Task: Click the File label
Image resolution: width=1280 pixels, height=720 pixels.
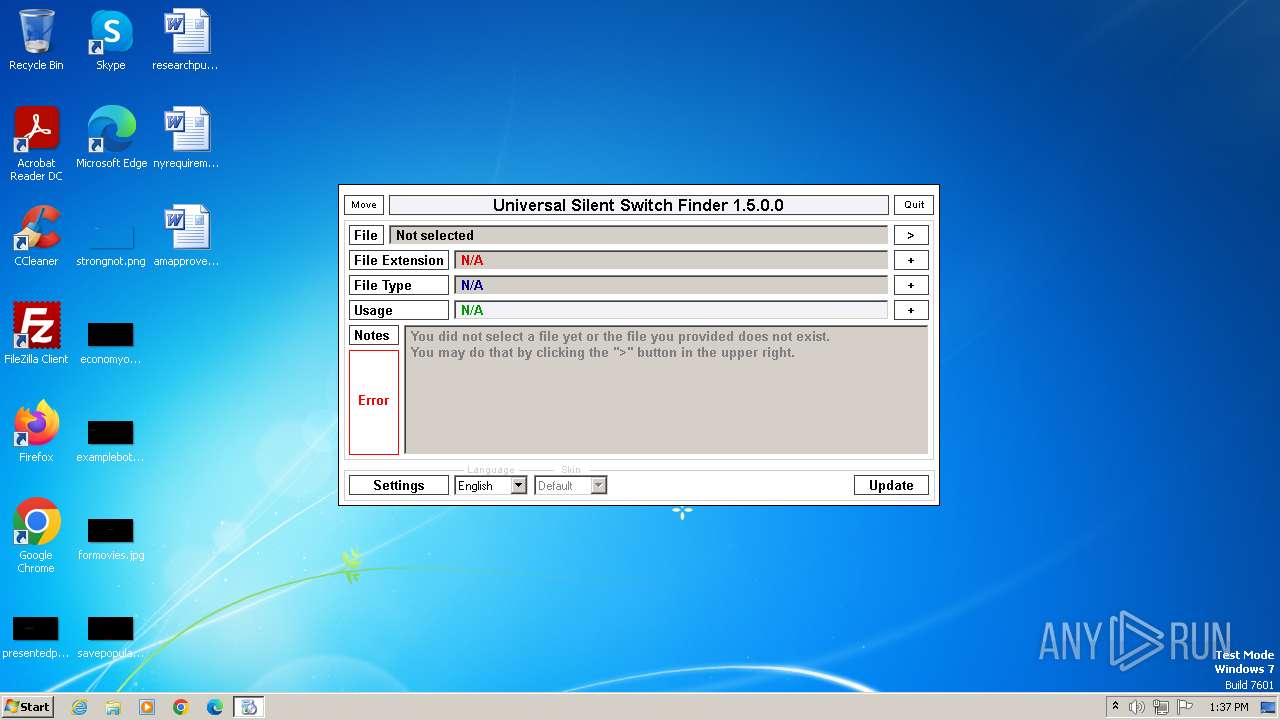Action: [366, 235]
